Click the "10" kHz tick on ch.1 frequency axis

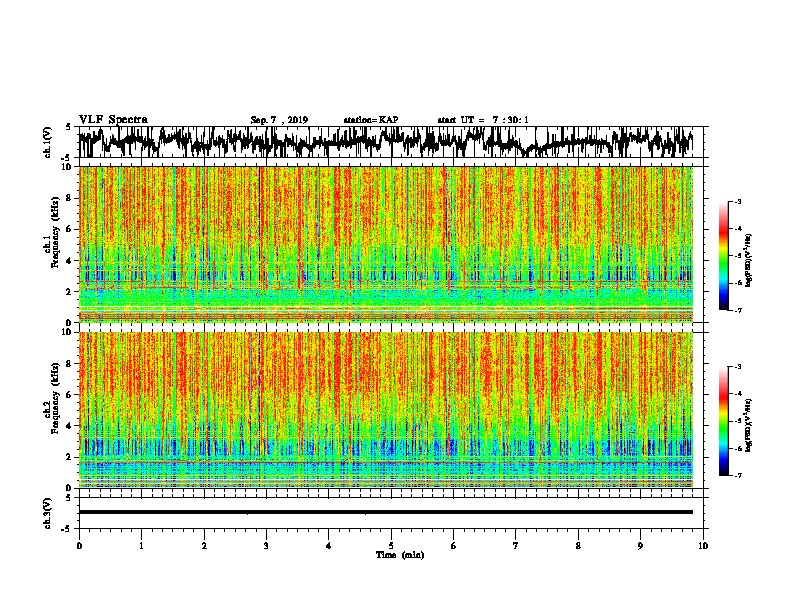[68, 167]
